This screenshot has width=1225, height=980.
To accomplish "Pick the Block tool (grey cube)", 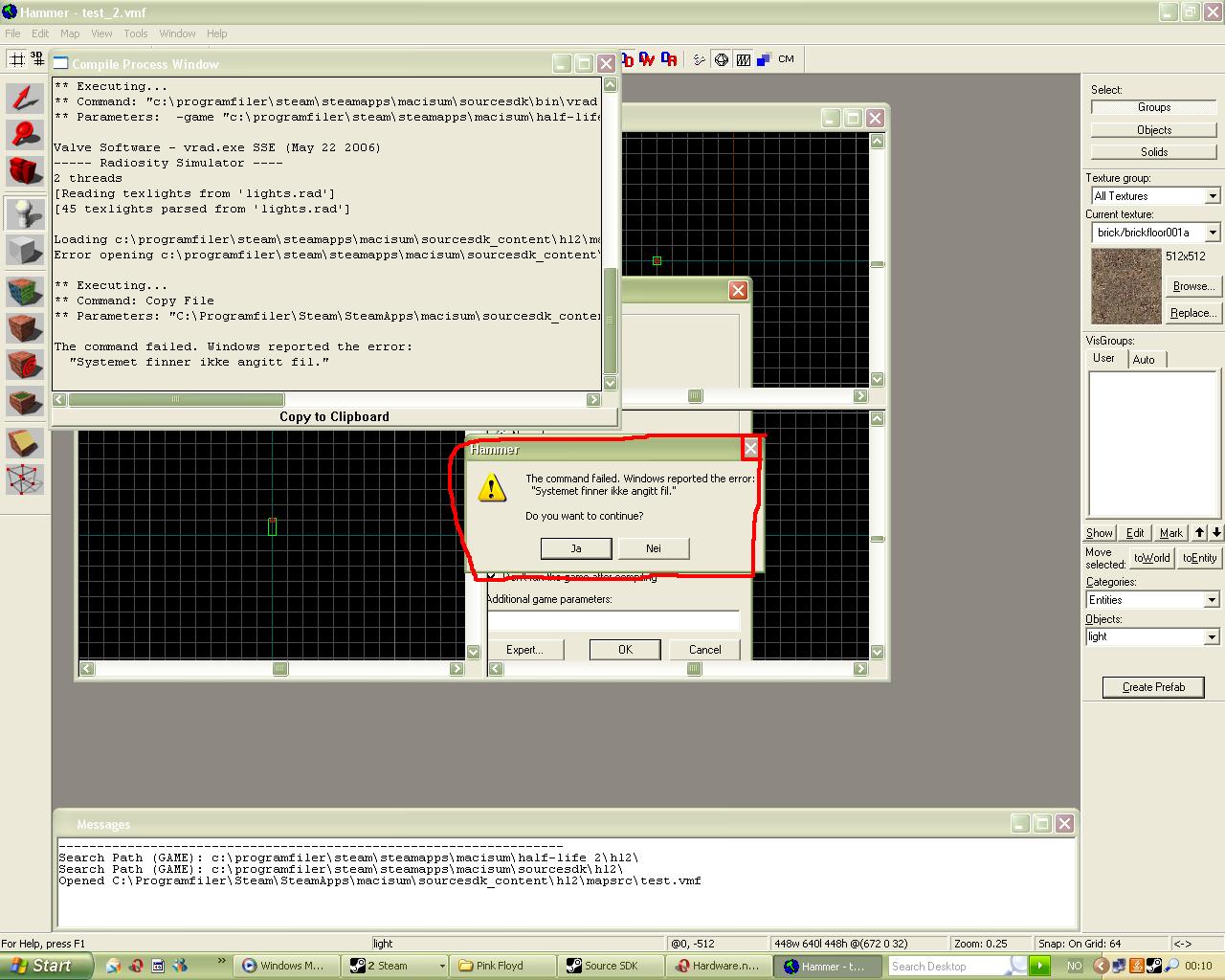I will [x=25, y=251].
